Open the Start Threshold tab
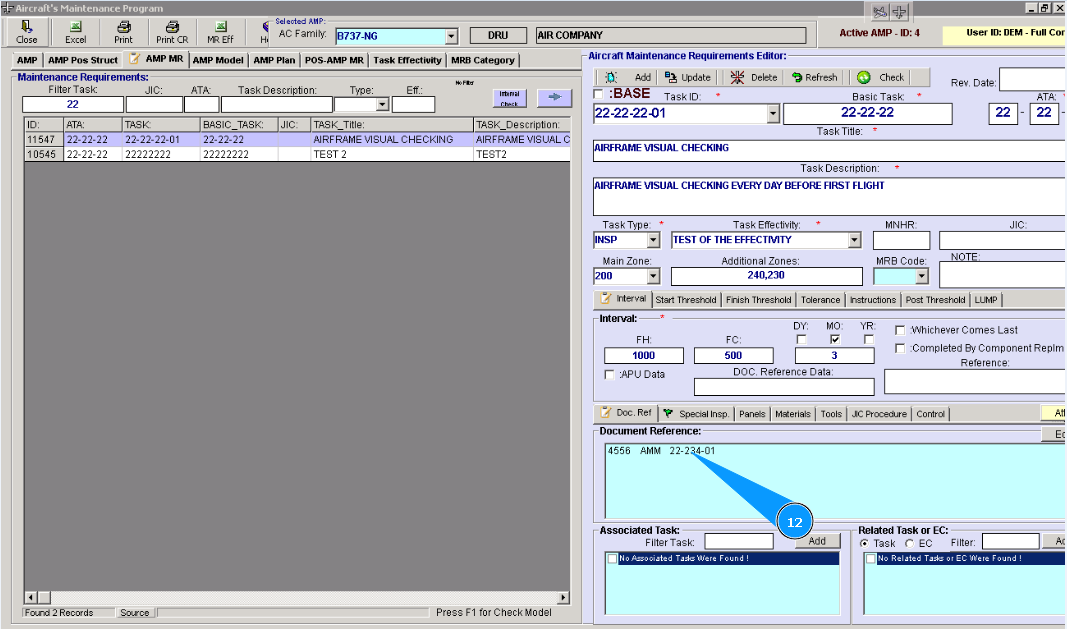Image resolution: width=1067 pixels, height=630 pixels. point(686,300)
